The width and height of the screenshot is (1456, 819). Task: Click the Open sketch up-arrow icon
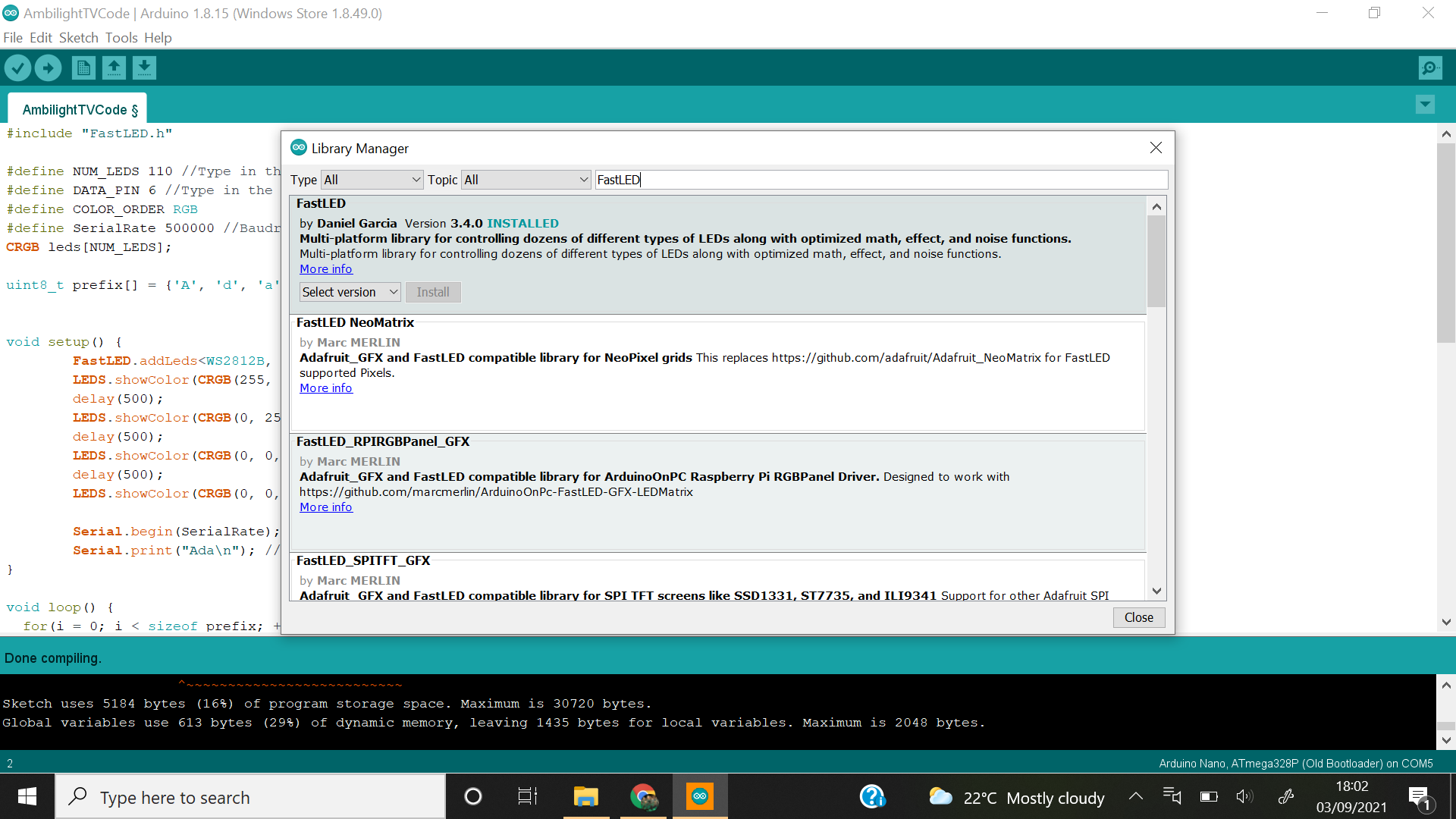tap(114, 68)
